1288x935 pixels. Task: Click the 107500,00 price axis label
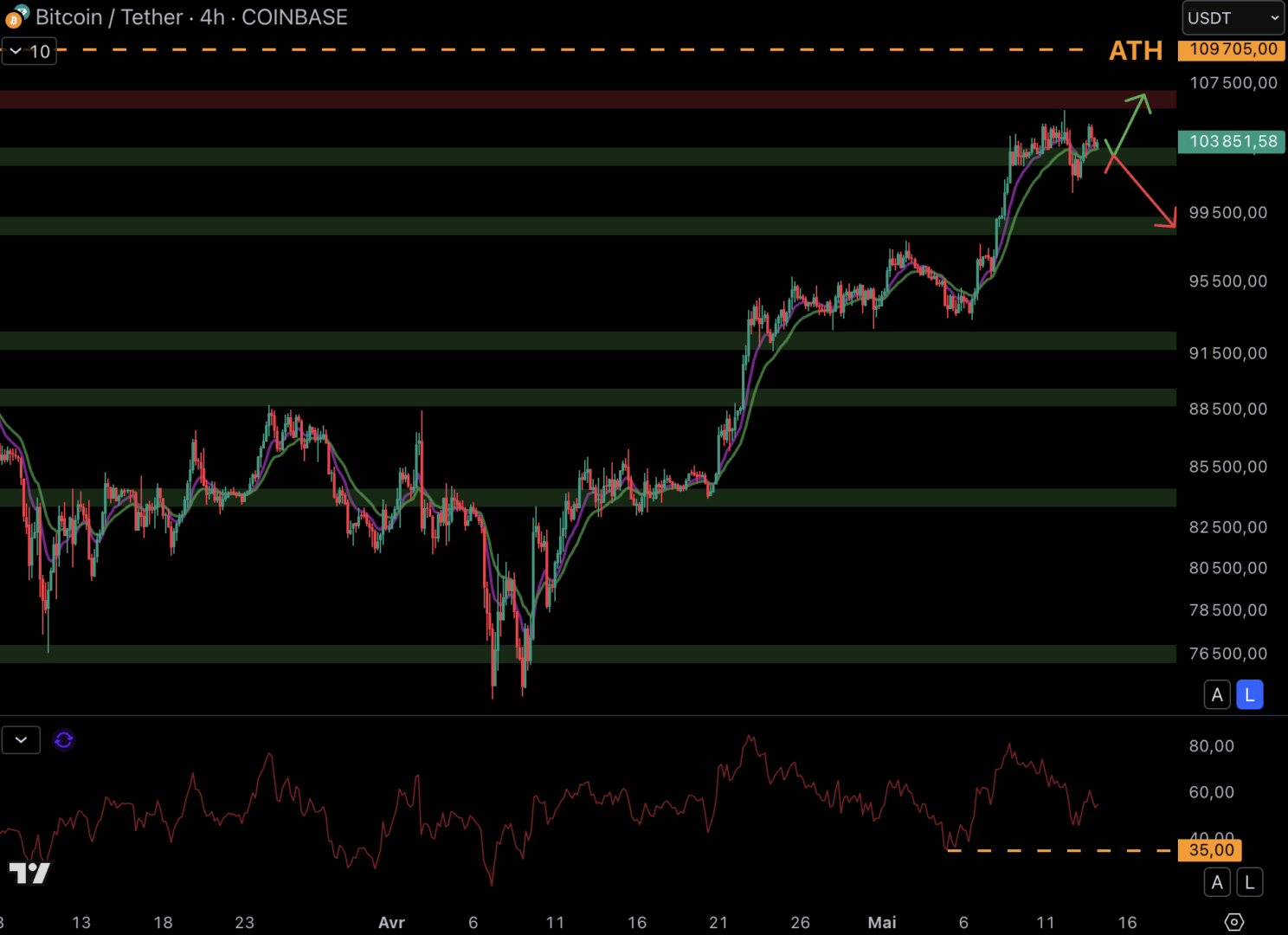coord(1233,83)
